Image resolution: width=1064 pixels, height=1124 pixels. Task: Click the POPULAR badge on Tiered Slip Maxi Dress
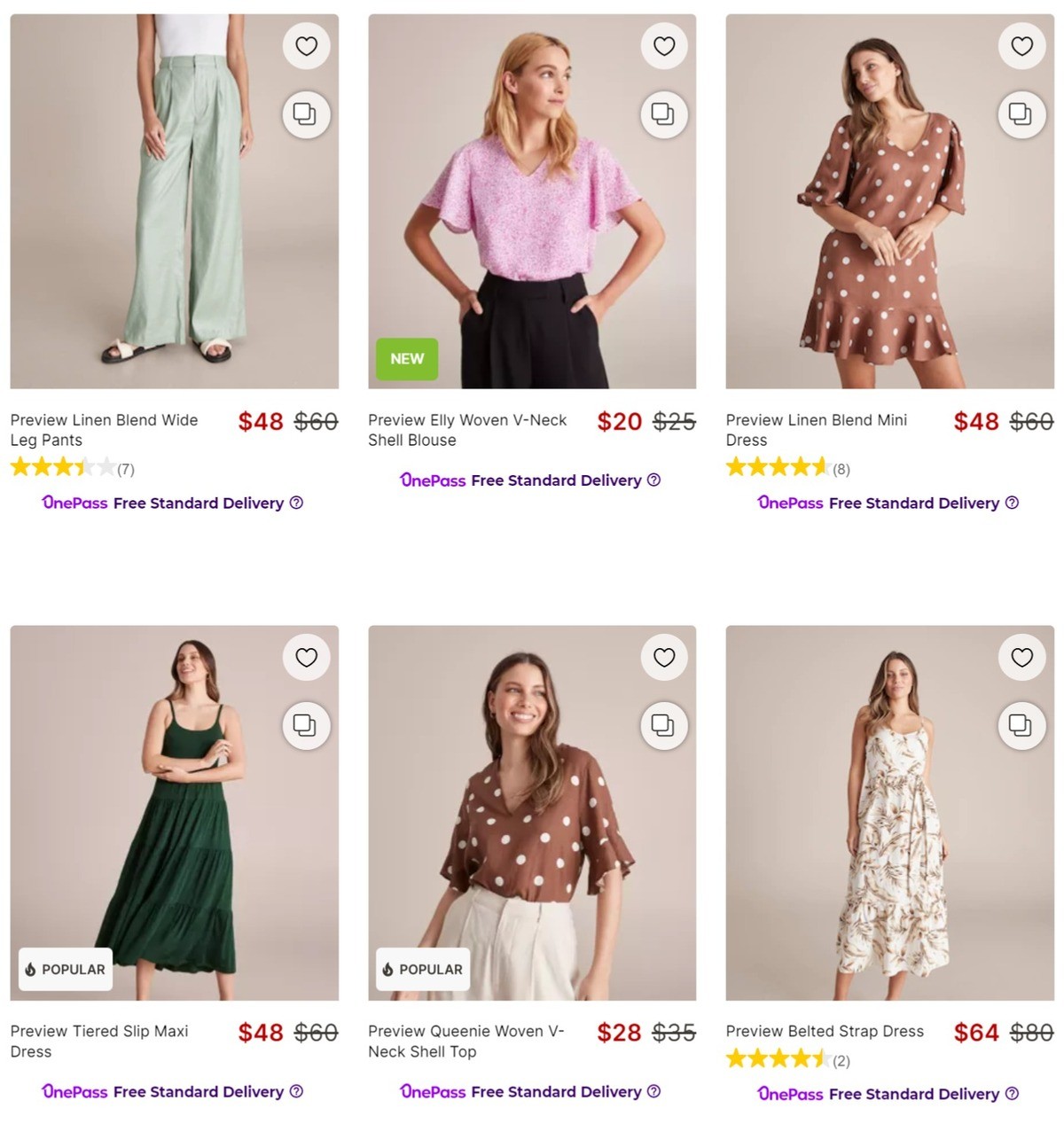click(65, 970)
